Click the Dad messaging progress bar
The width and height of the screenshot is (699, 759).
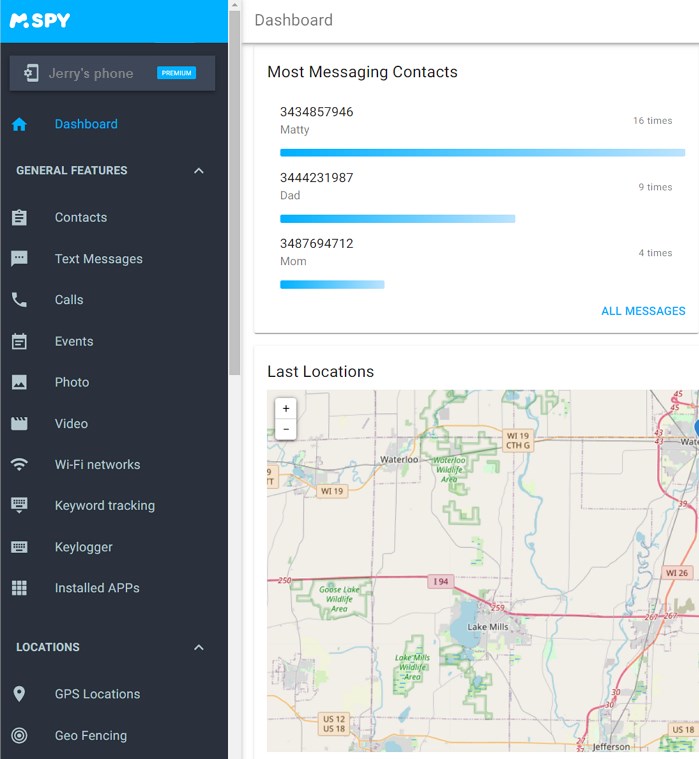click(397, 219)
